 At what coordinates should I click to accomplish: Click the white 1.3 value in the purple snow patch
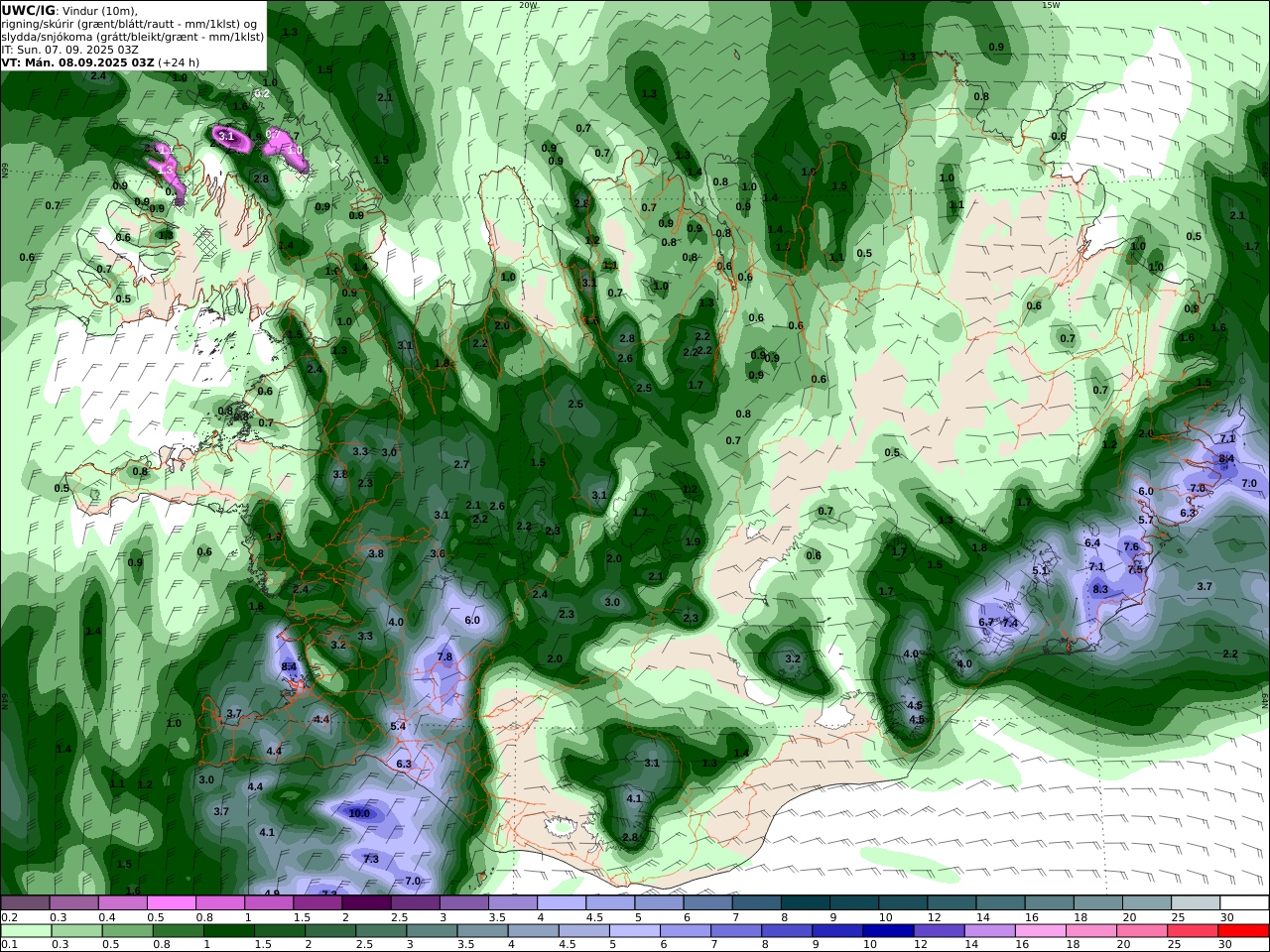tap(165, 171)
